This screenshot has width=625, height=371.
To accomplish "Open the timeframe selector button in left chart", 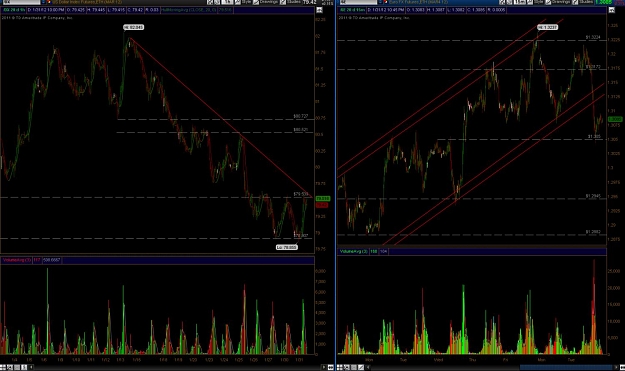I will pyautogui.click(x=227, y=2).
